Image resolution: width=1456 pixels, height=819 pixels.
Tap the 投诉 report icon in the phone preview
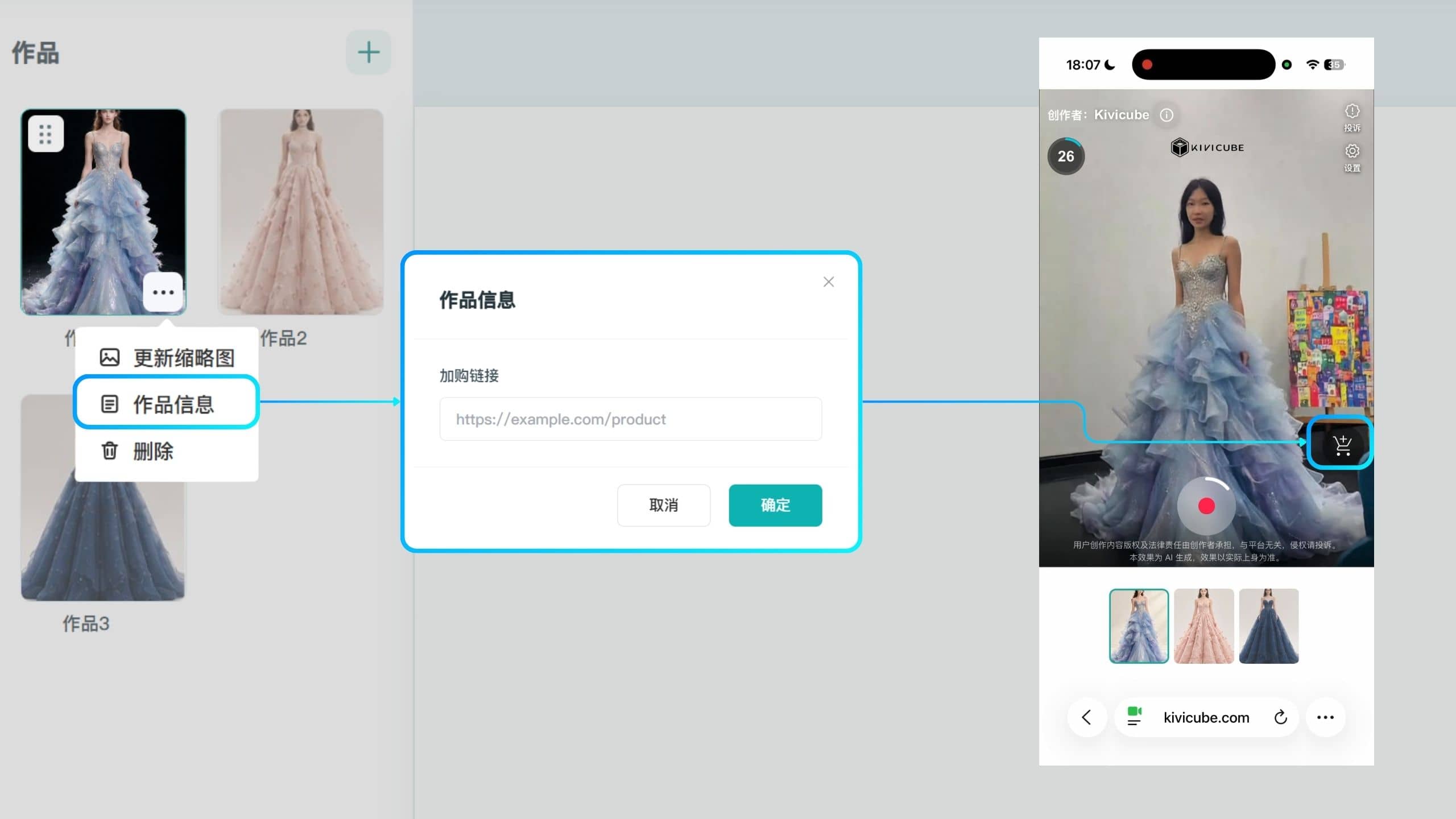[1352, 117]
